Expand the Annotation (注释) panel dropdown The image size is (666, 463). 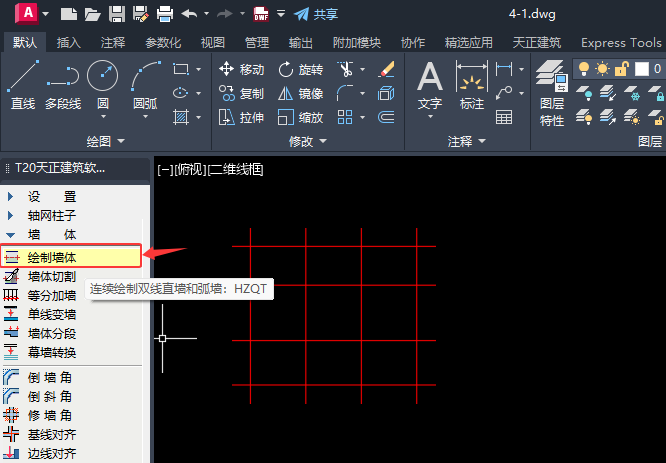(x=482, y=141)
